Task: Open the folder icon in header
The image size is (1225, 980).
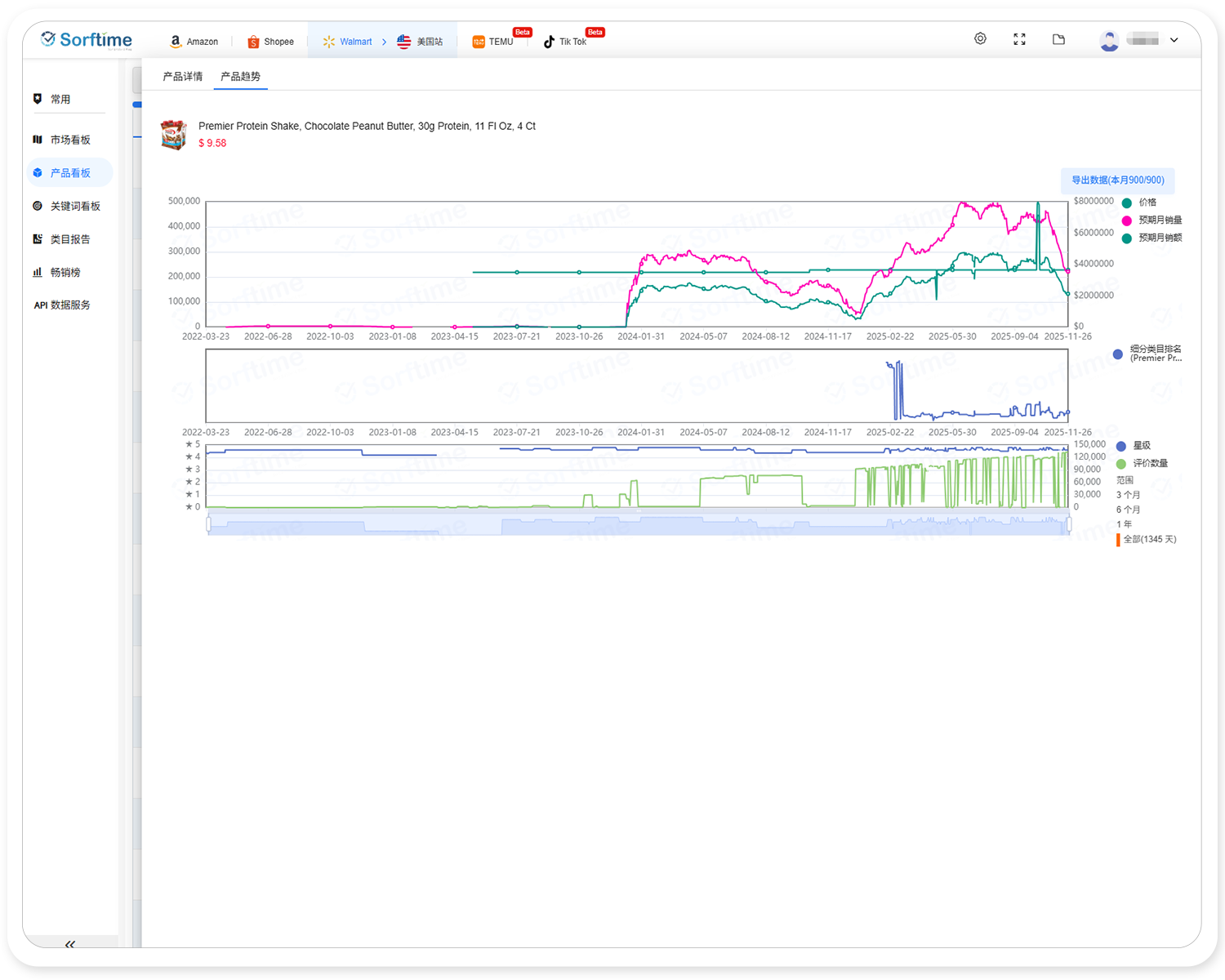Action: [x=1058, y=39]
